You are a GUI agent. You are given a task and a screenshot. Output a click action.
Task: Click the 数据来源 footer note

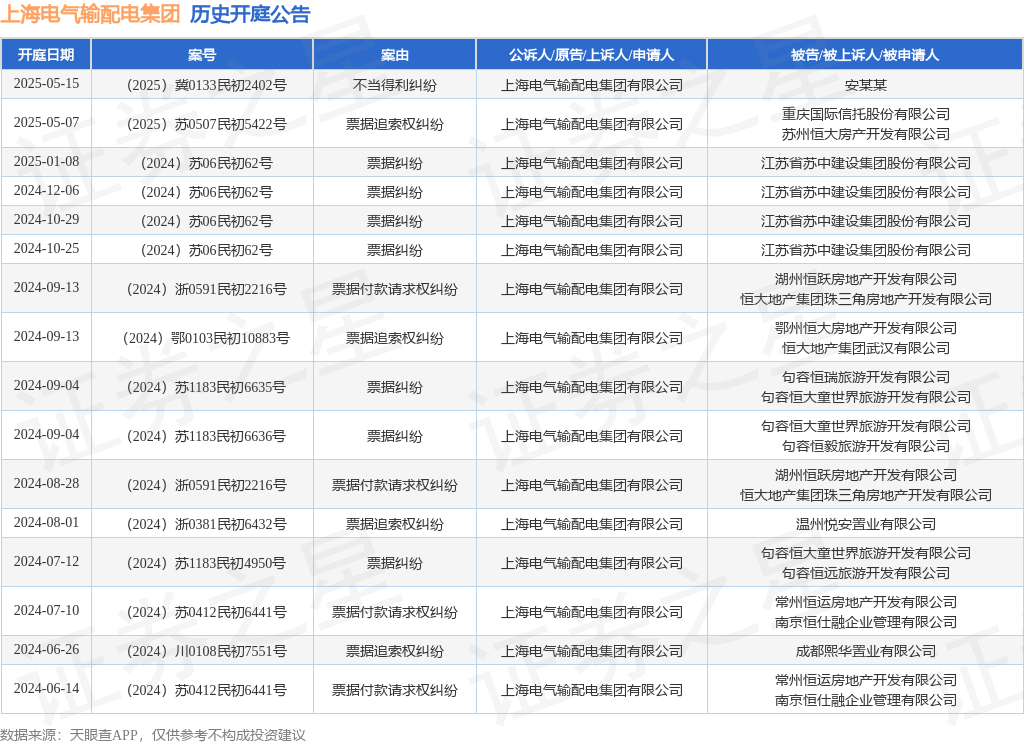[x=153, y=735]
